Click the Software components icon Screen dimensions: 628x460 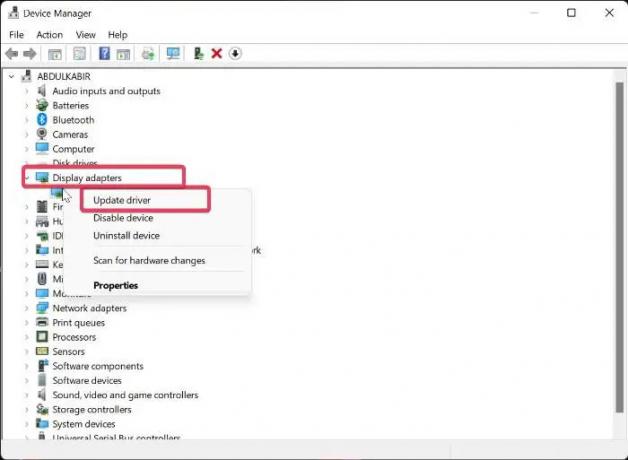[x=42, y=366]
